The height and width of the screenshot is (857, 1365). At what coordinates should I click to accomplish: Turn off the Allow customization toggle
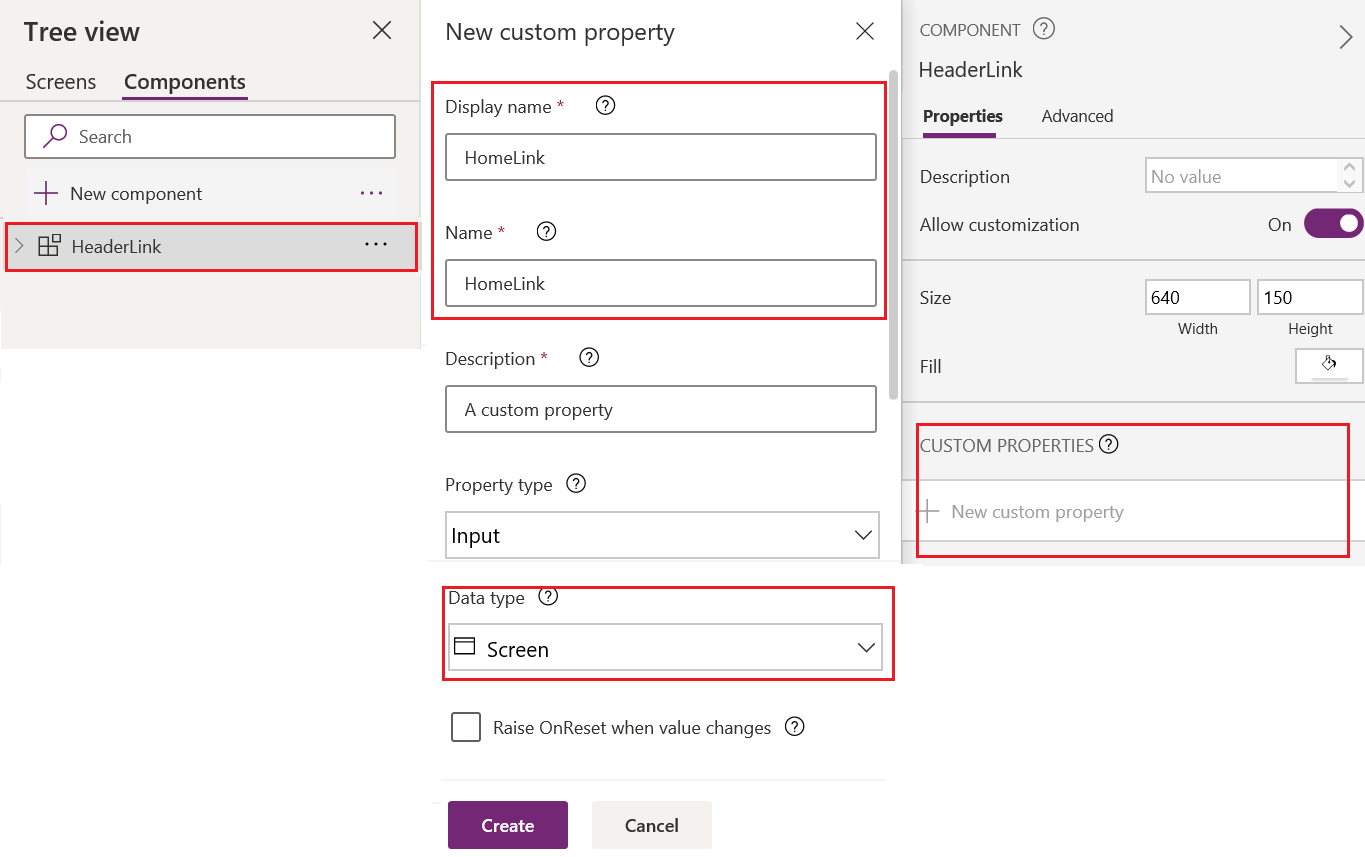pos(1333,223)
